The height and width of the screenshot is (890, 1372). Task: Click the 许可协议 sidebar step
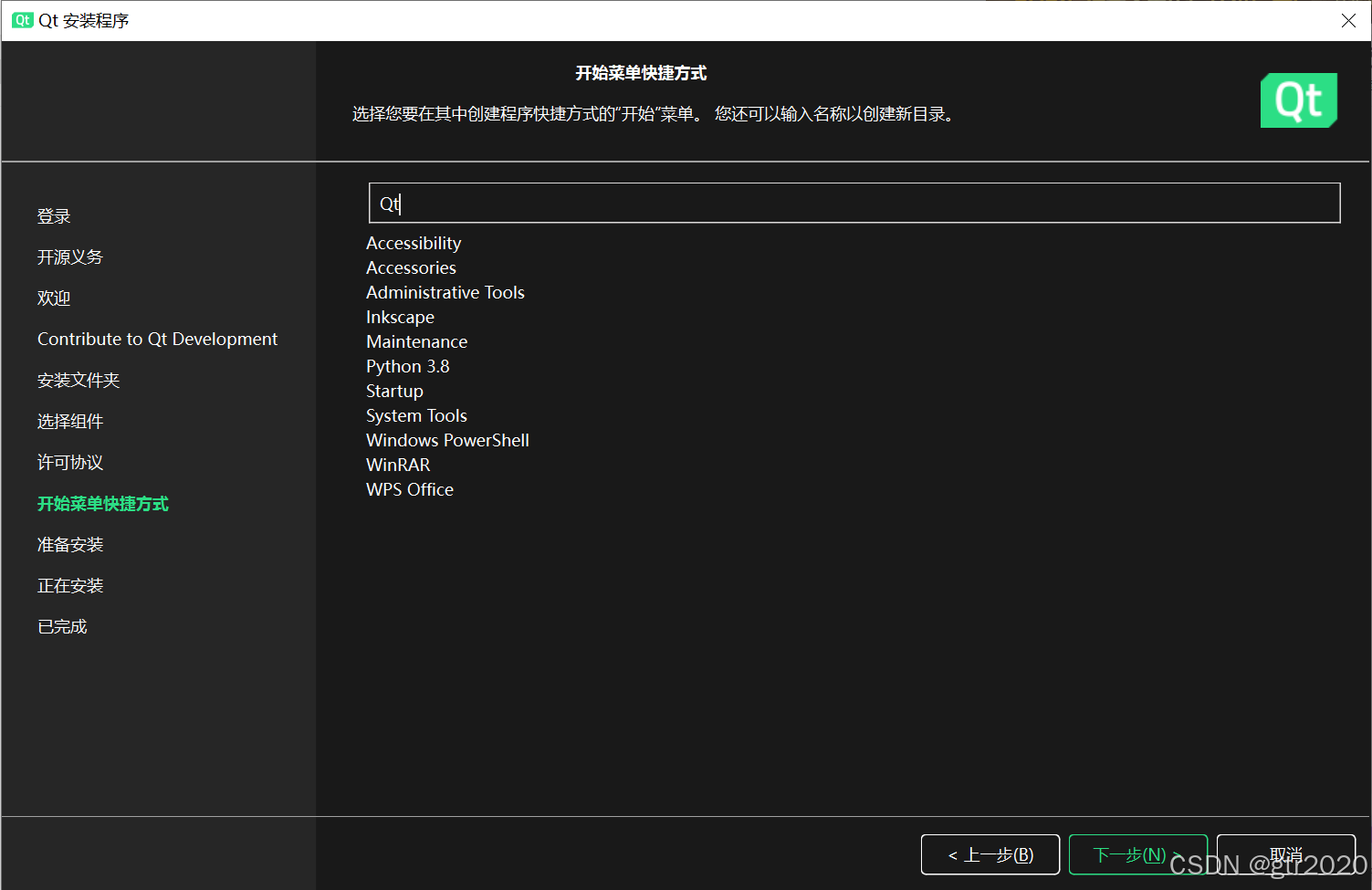(x=70, y=462)
